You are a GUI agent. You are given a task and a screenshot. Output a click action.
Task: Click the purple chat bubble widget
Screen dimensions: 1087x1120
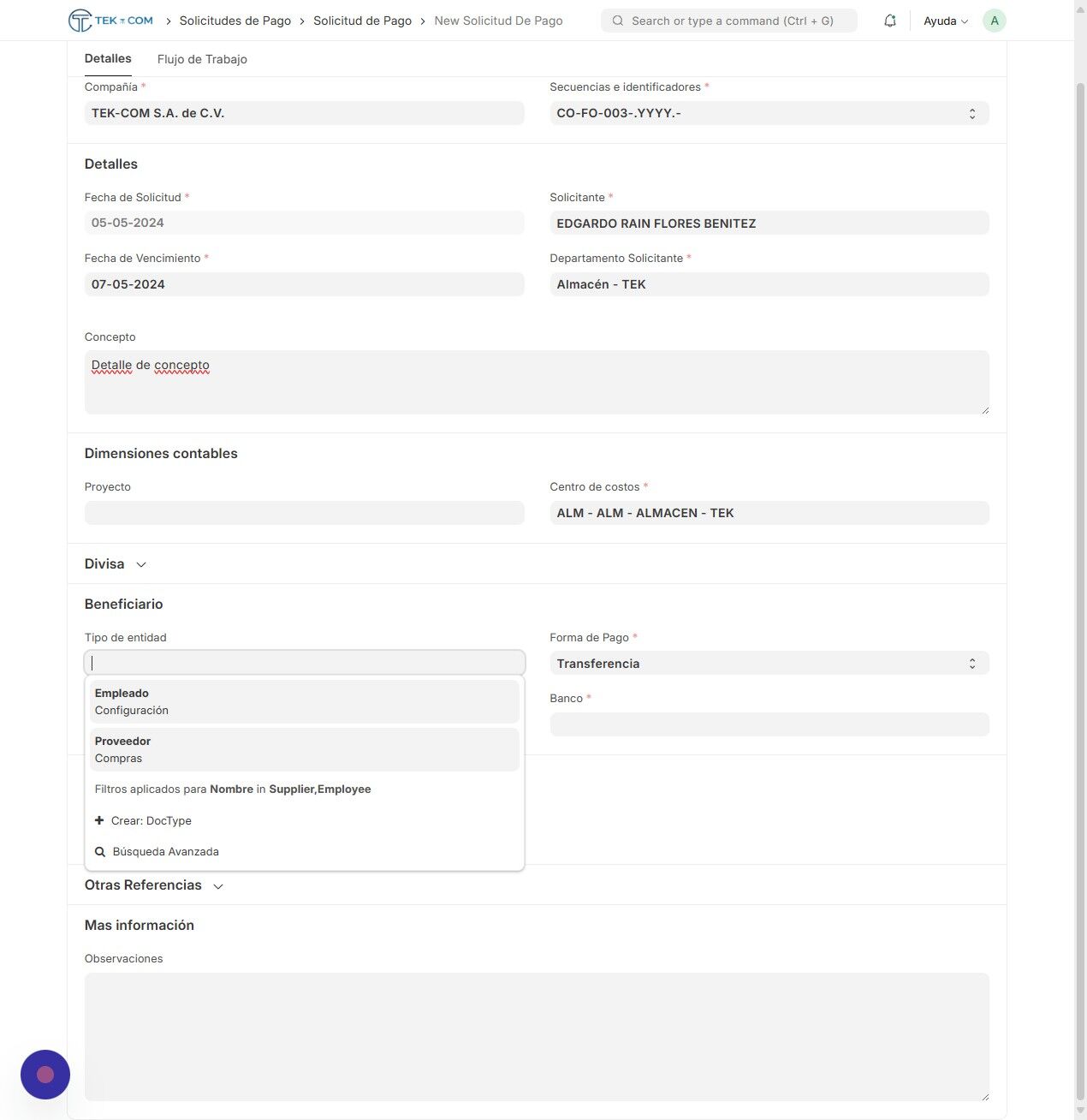[45, 1075]
